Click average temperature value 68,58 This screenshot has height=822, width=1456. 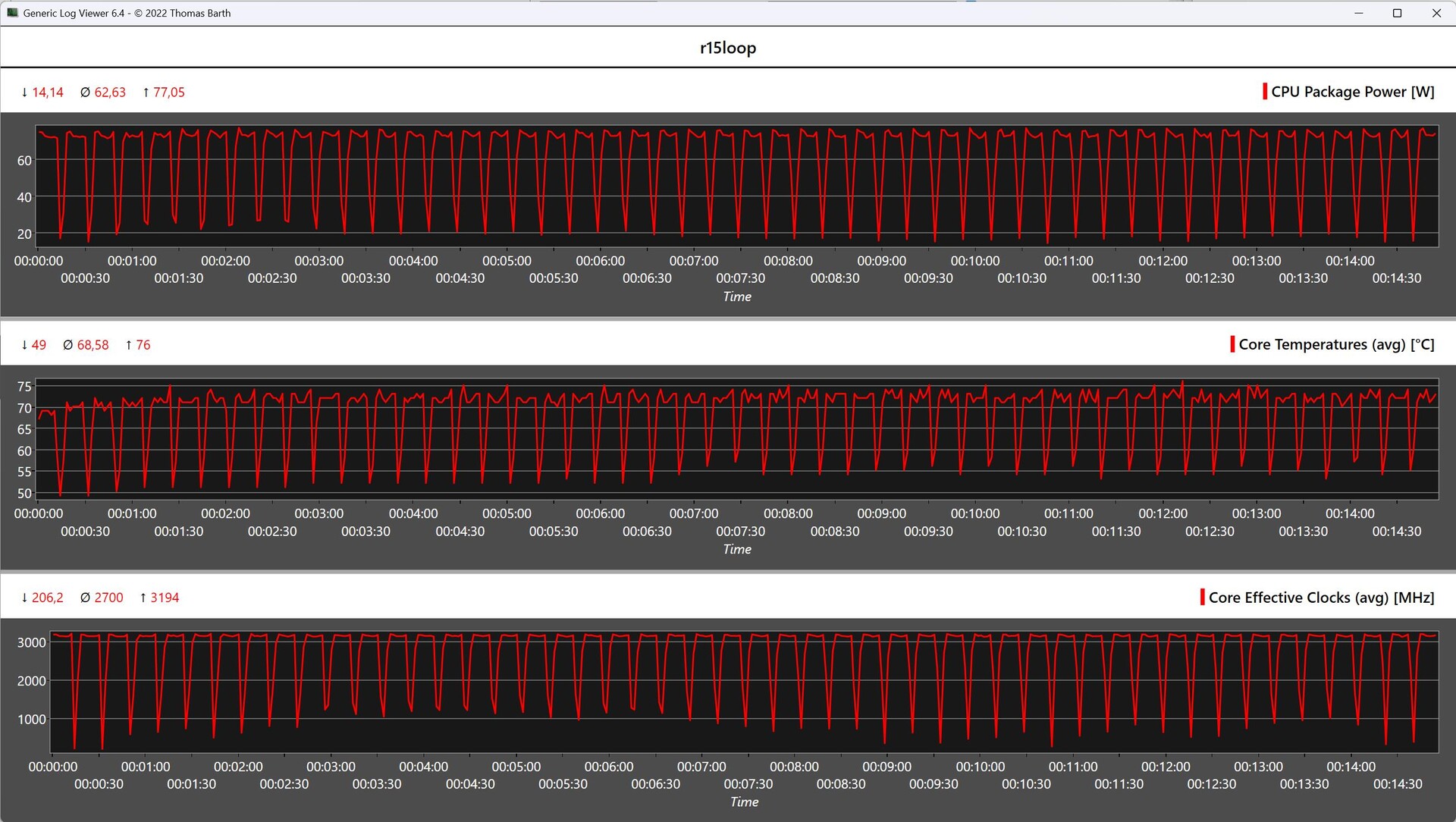(93, 345)
